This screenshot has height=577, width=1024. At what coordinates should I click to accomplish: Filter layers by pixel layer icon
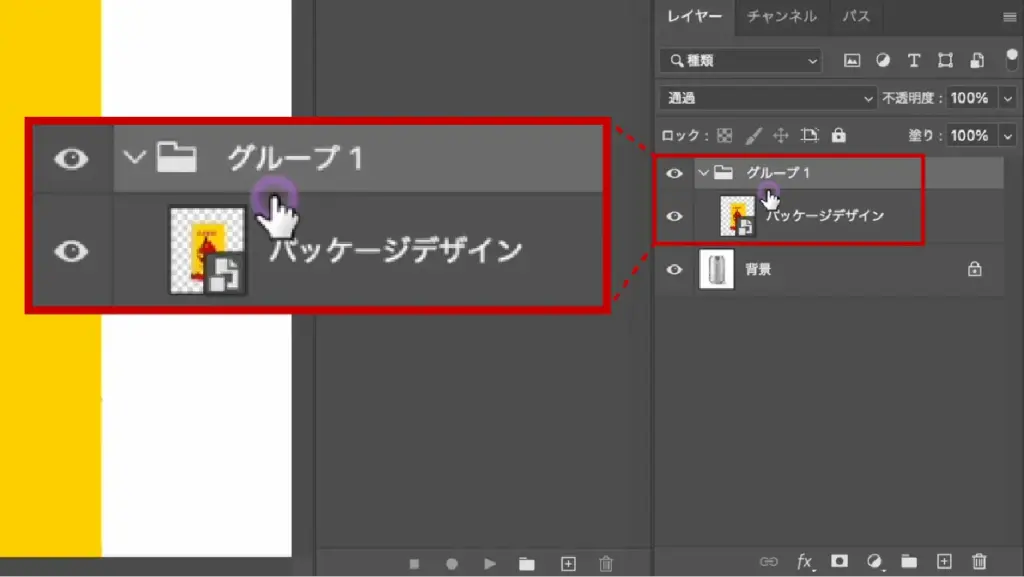pyautogui.click(x=852, y=60)
